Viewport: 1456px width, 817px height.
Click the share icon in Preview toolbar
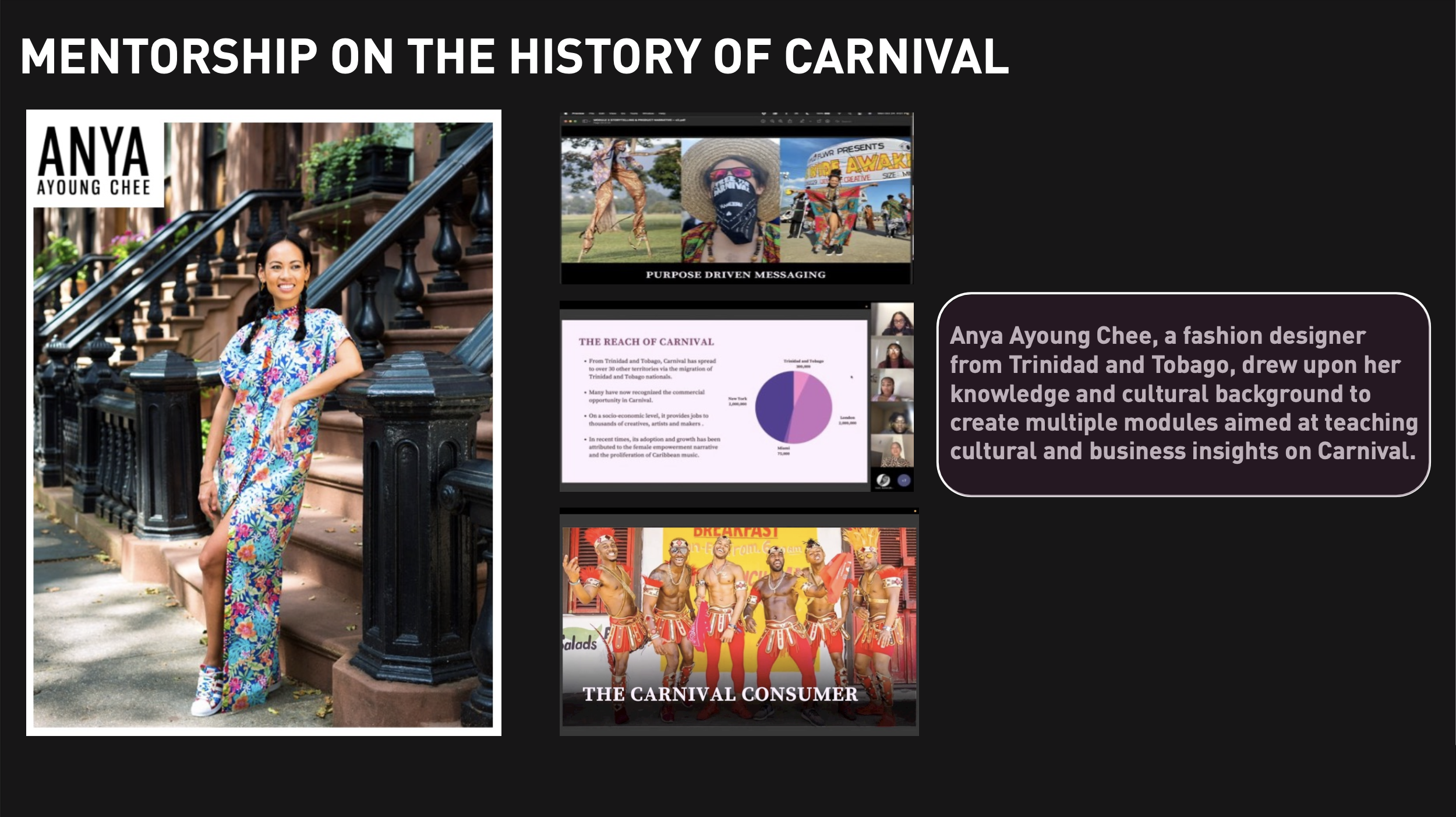click(790, 121)
